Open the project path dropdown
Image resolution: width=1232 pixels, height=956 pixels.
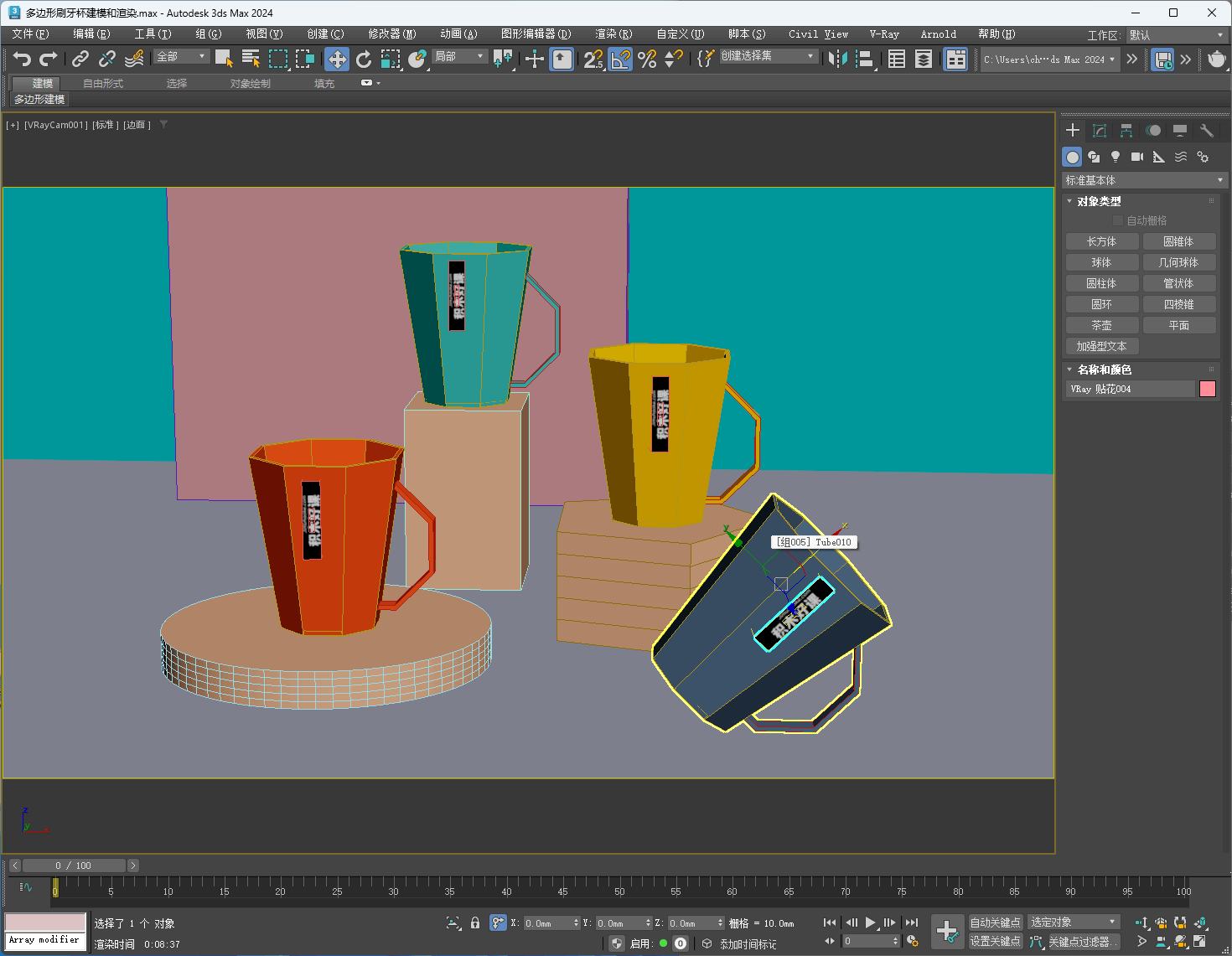(1050, 59)
